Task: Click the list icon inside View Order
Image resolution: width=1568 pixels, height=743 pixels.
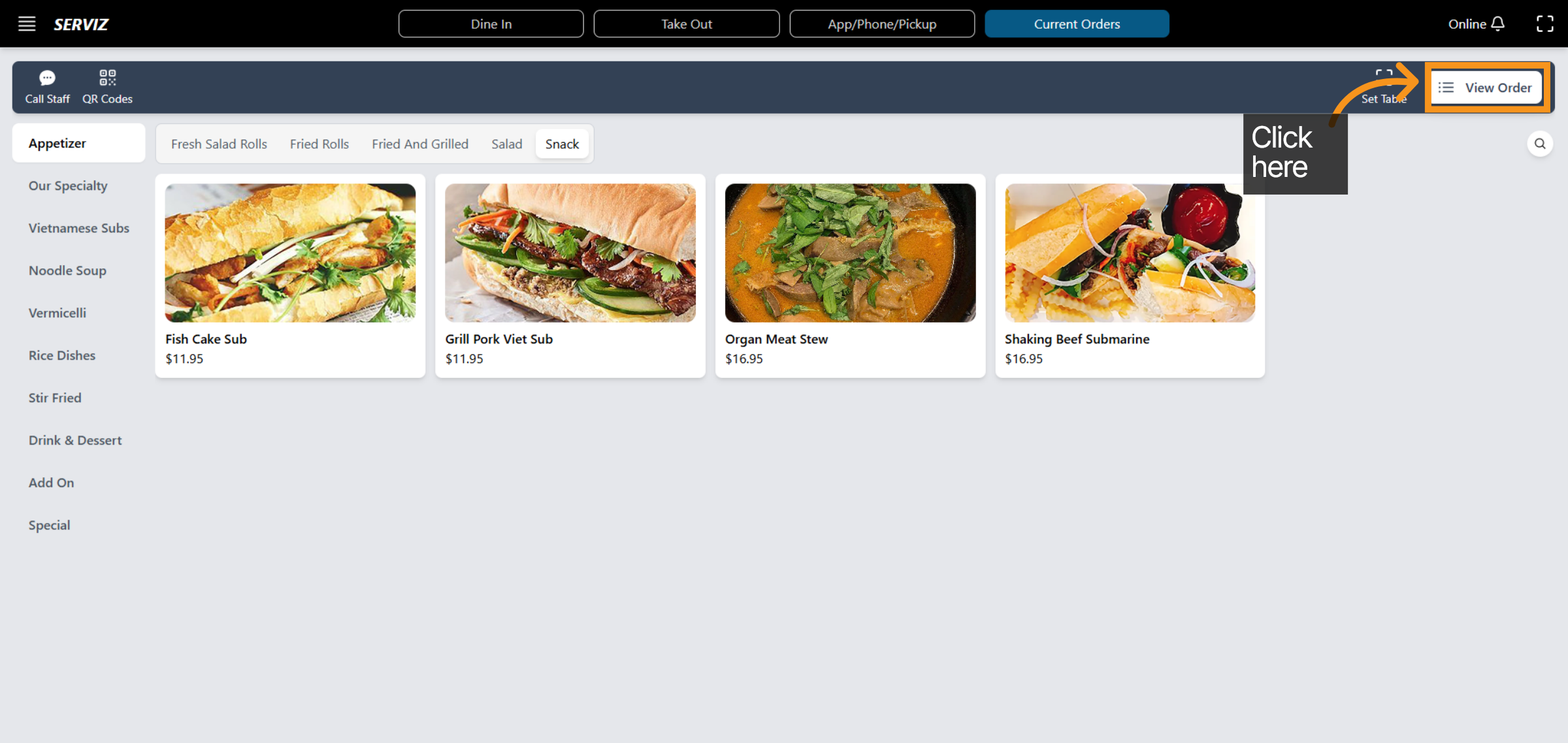Action: pos(1445,87)
